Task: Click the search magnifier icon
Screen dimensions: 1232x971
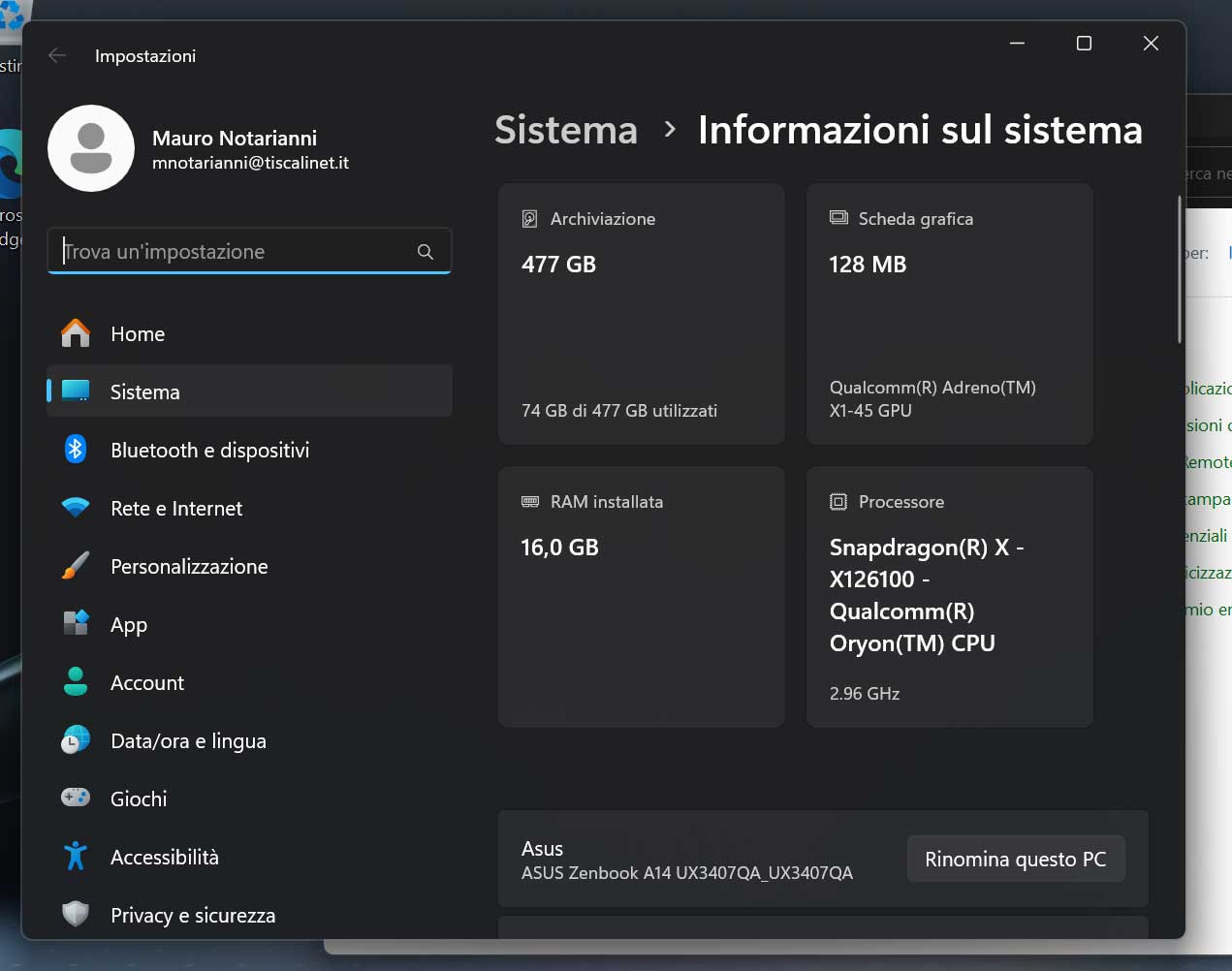Action: coord(425,252)
